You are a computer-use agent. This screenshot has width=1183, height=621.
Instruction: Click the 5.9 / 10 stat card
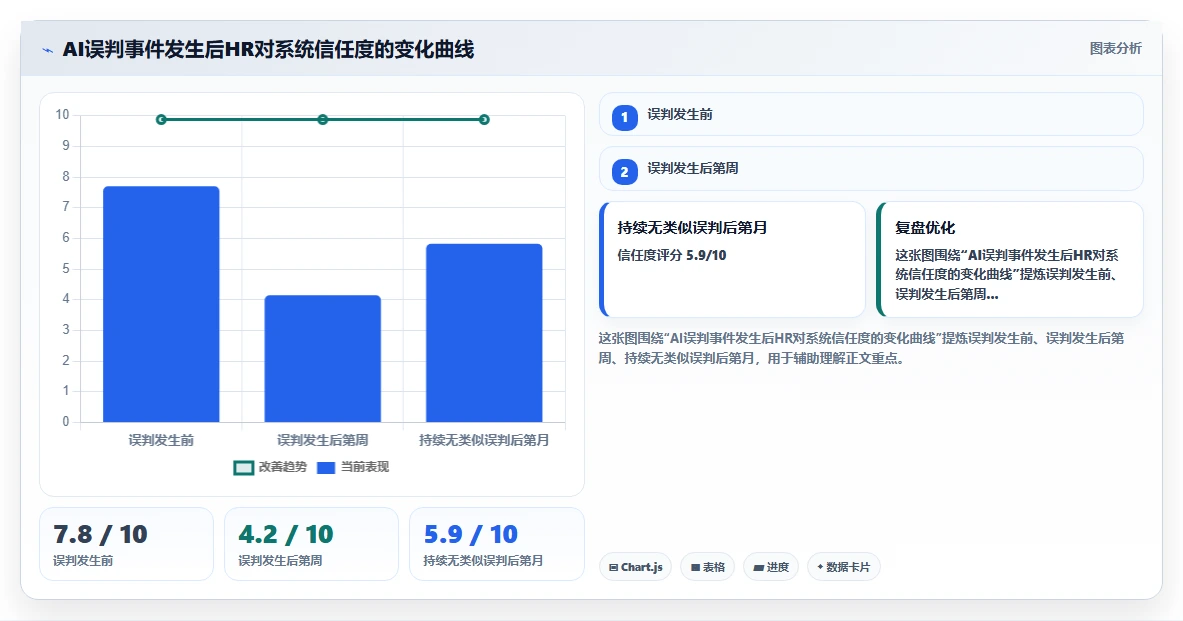point(496,544)
